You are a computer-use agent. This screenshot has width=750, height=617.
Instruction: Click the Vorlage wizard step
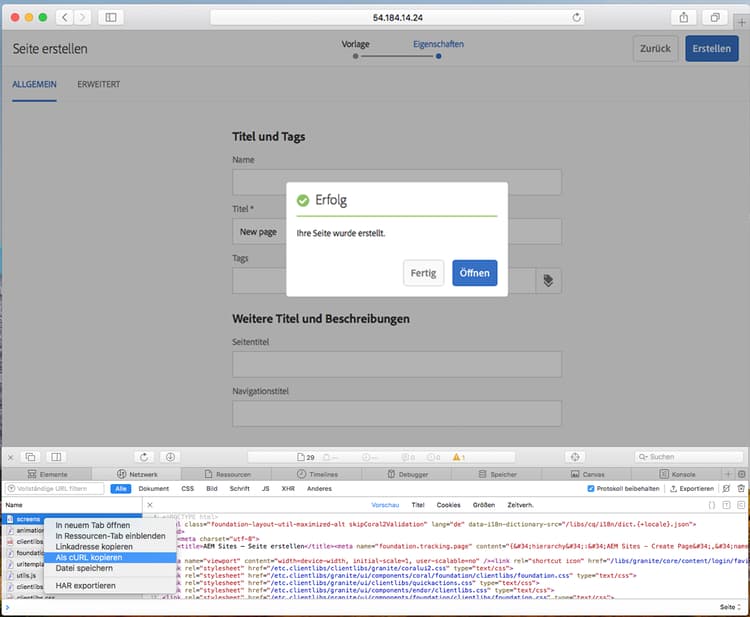point(355,44)
